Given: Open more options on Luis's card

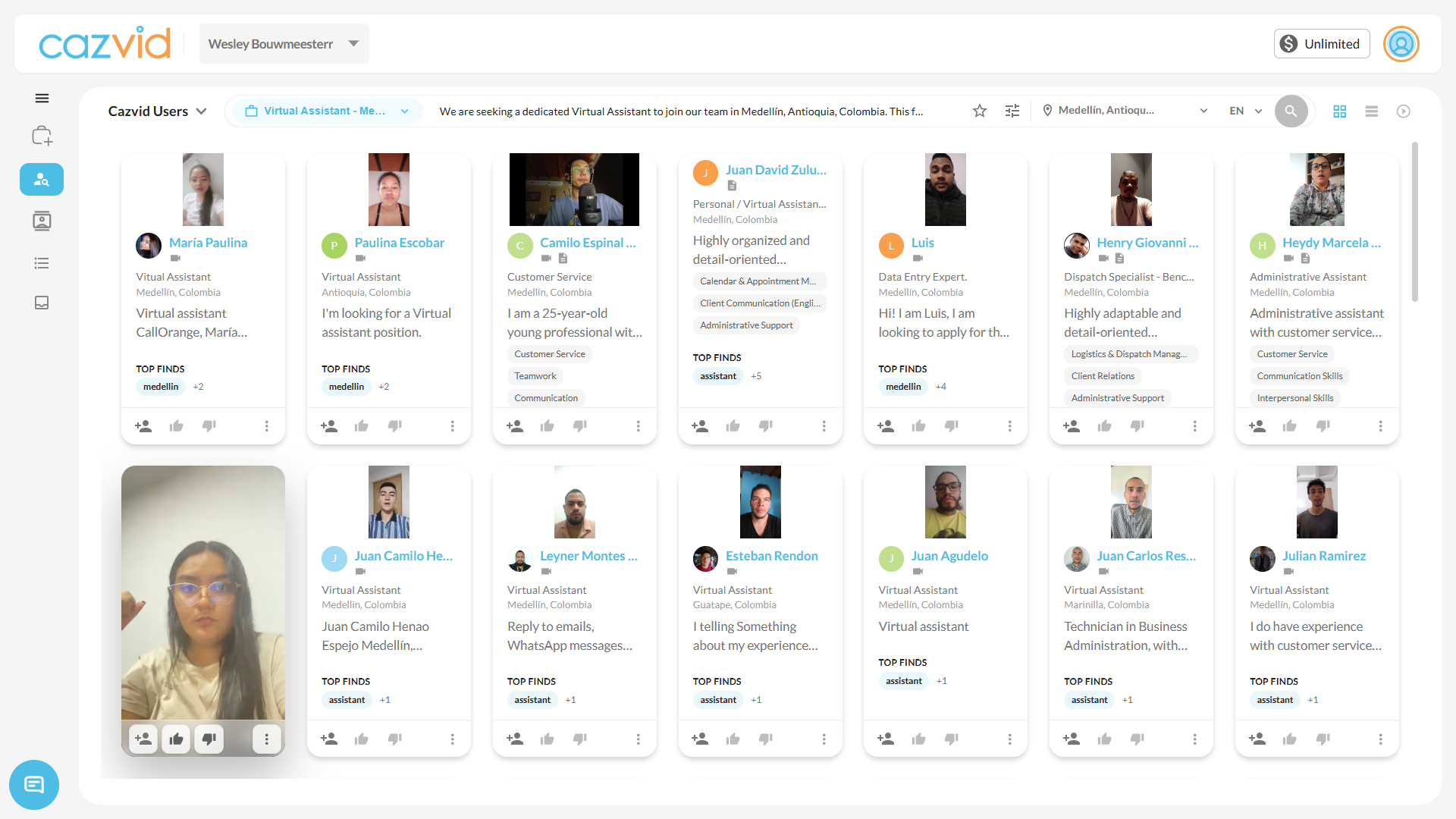Looking at the screenshot, I should point(1009,426).
